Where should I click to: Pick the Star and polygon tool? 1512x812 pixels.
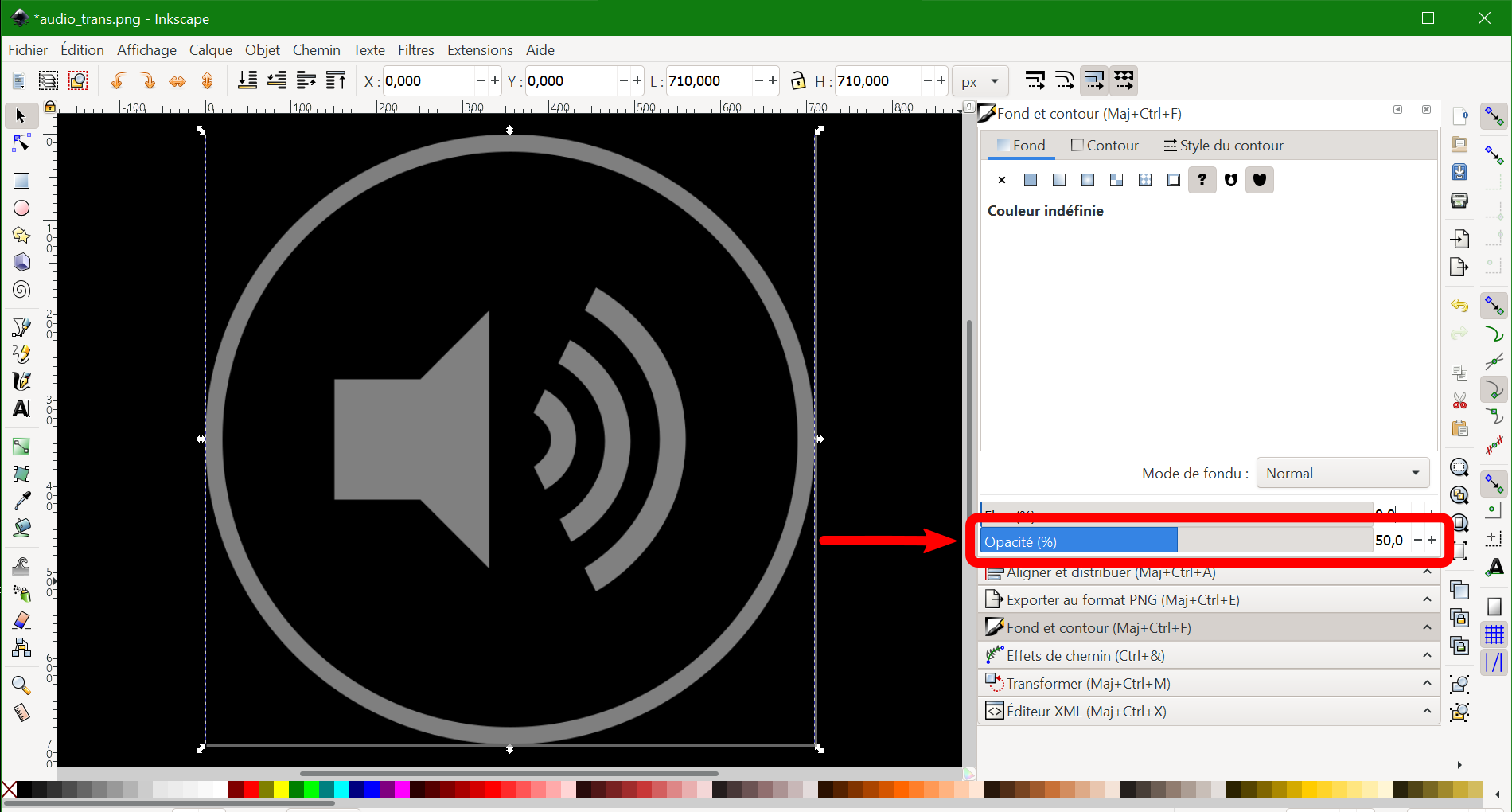click(21, 236)
